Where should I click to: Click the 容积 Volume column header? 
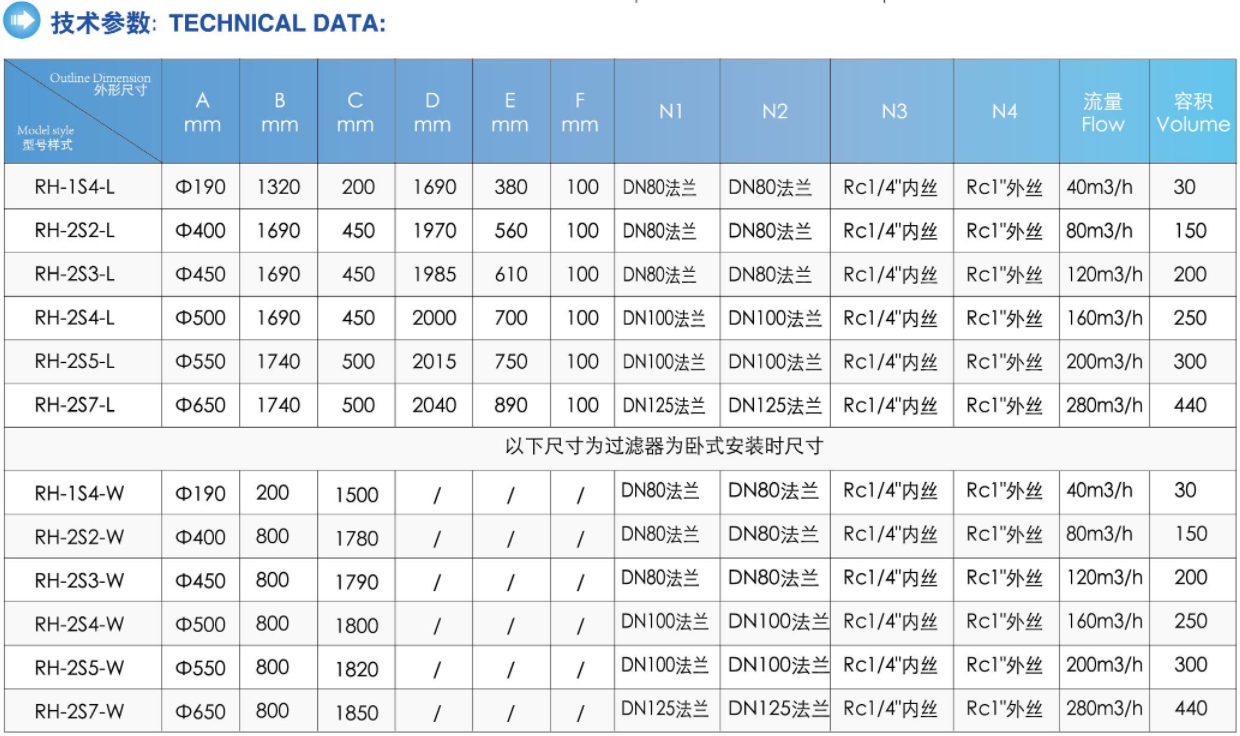(1192, 112)
